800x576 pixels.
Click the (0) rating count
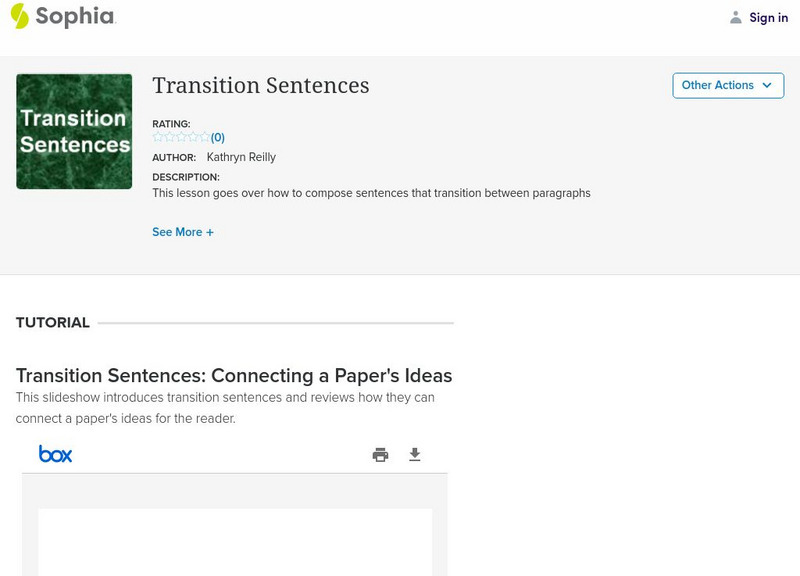[218, 138]
